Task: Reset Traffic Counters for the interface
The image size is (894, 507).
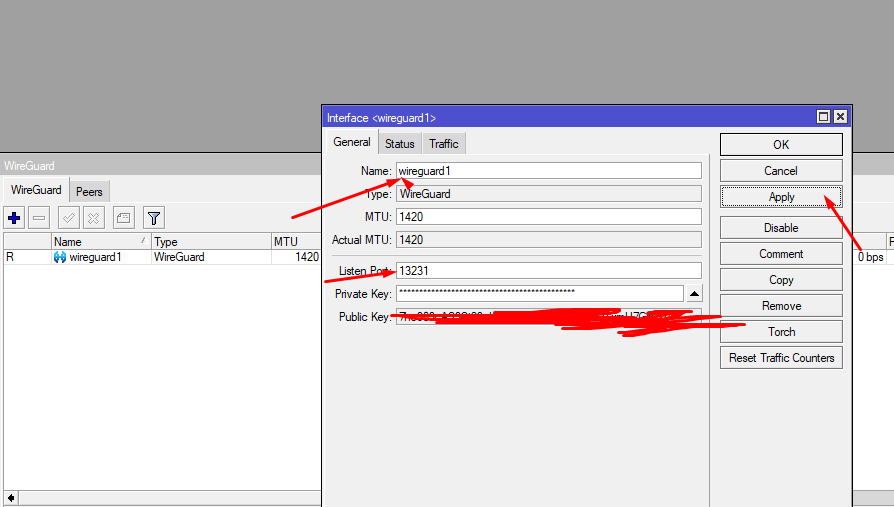Action: pyautogui.click(x=781, y=358)
